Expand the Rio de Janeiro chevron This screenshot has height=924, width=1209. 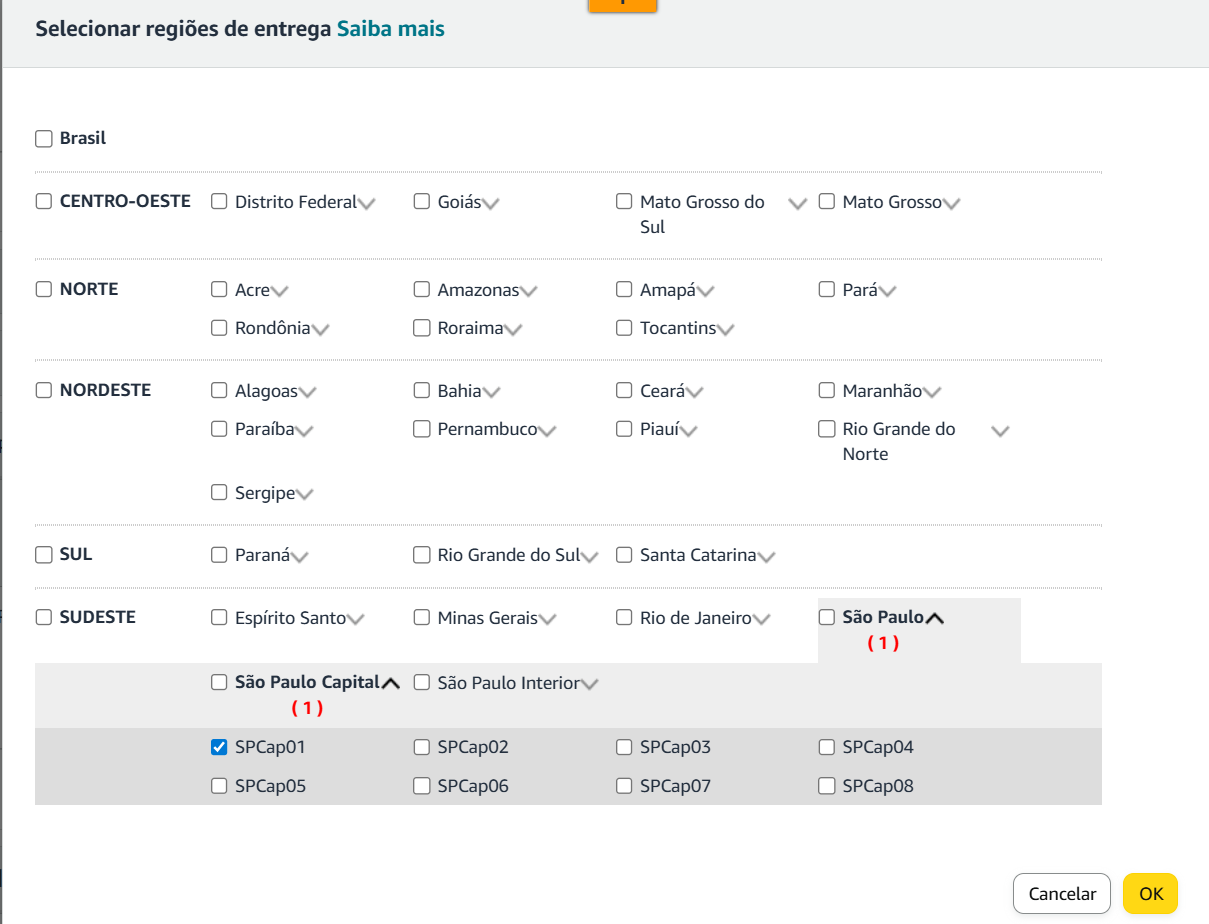point(761,620)
